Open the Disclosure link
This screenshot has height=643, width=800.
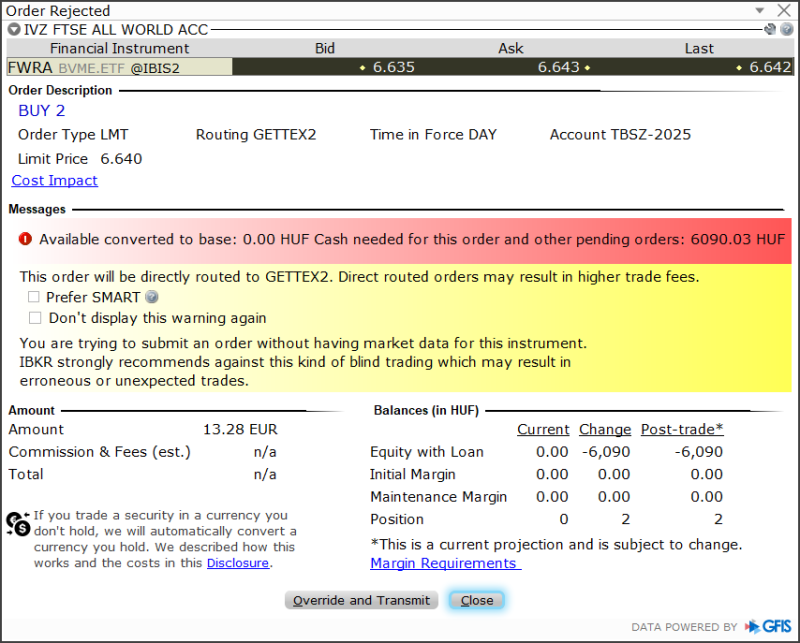tap(238, 563)
